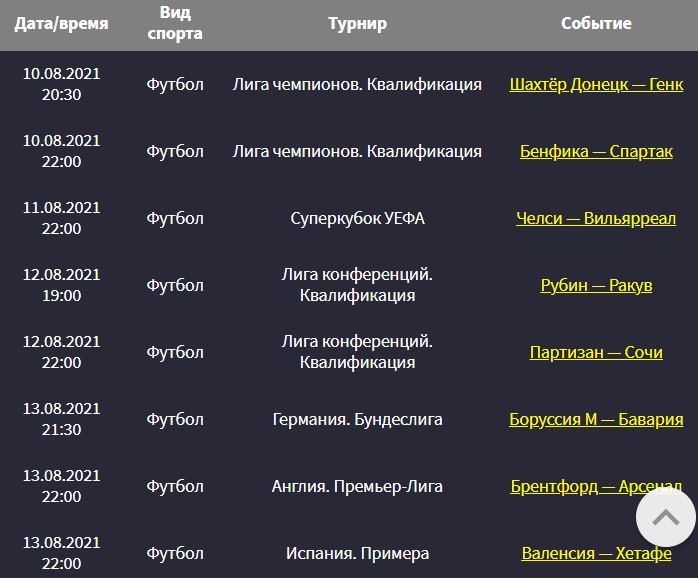This screenshot has width=698, height=578.
Task: Open the Брентфорд — Арсенал match link
Action: point(596,486)
